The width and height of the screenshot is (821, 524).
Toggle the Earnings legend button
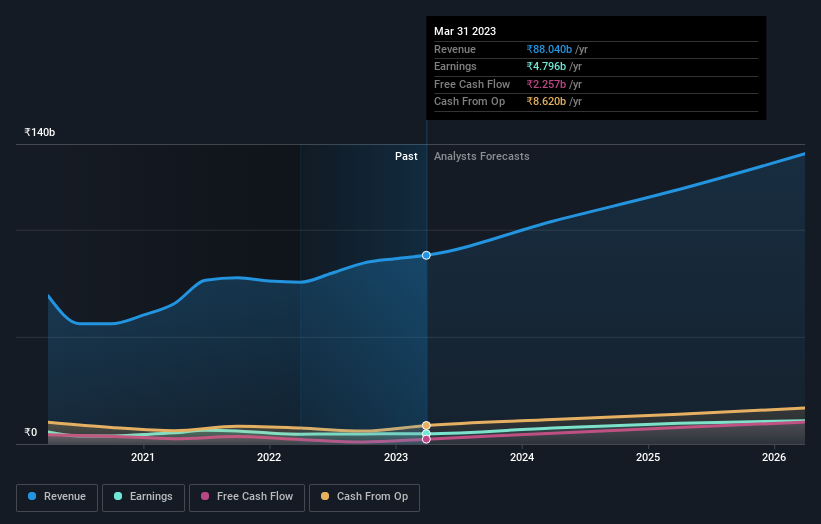click(143, 497)
